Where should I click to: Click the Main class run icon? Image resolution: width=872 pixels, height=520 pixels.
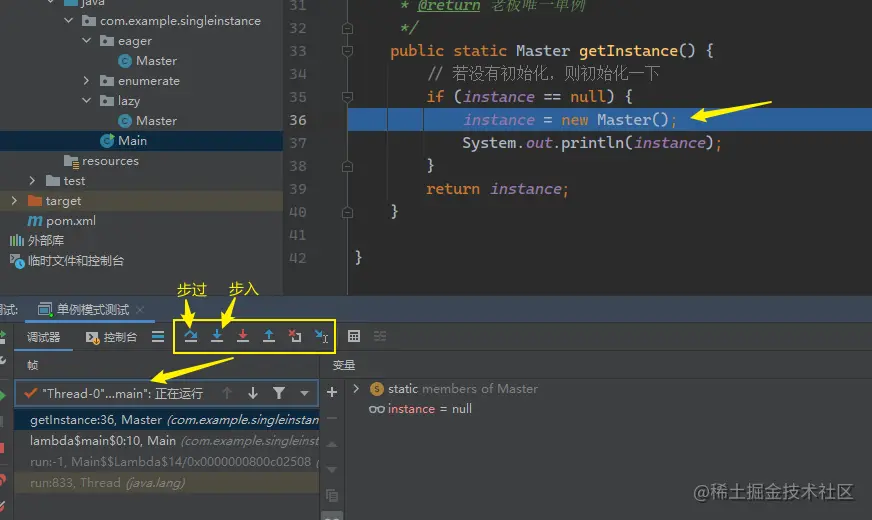[x=107, y=141]
